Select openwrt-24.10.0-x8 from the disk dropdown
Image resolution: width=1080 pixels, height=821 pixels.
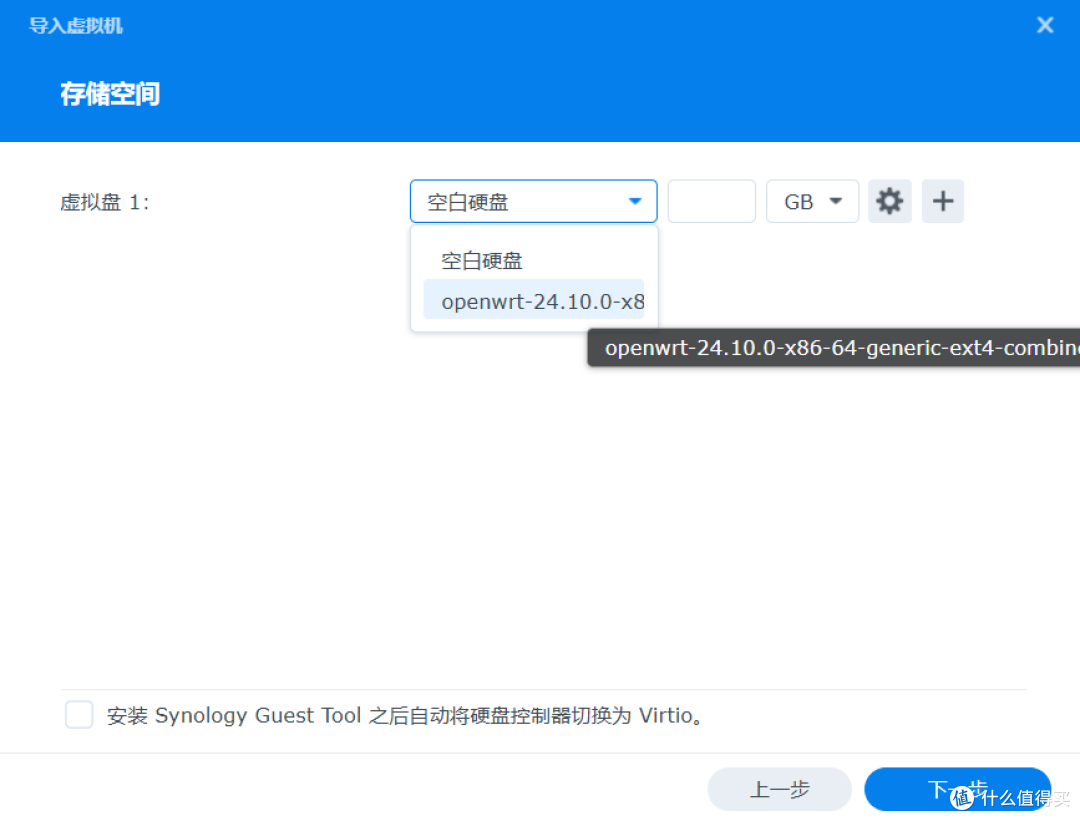point(541,300)
